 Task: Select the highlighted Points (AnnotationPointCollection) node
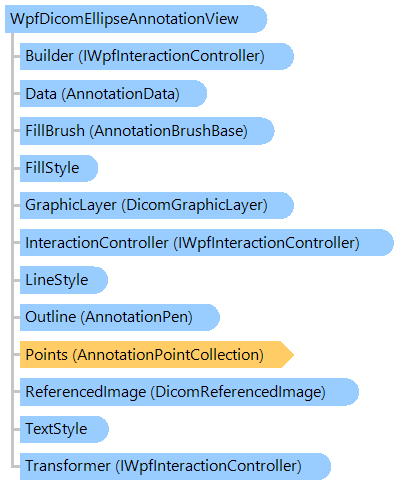click(x=157, y=355)
